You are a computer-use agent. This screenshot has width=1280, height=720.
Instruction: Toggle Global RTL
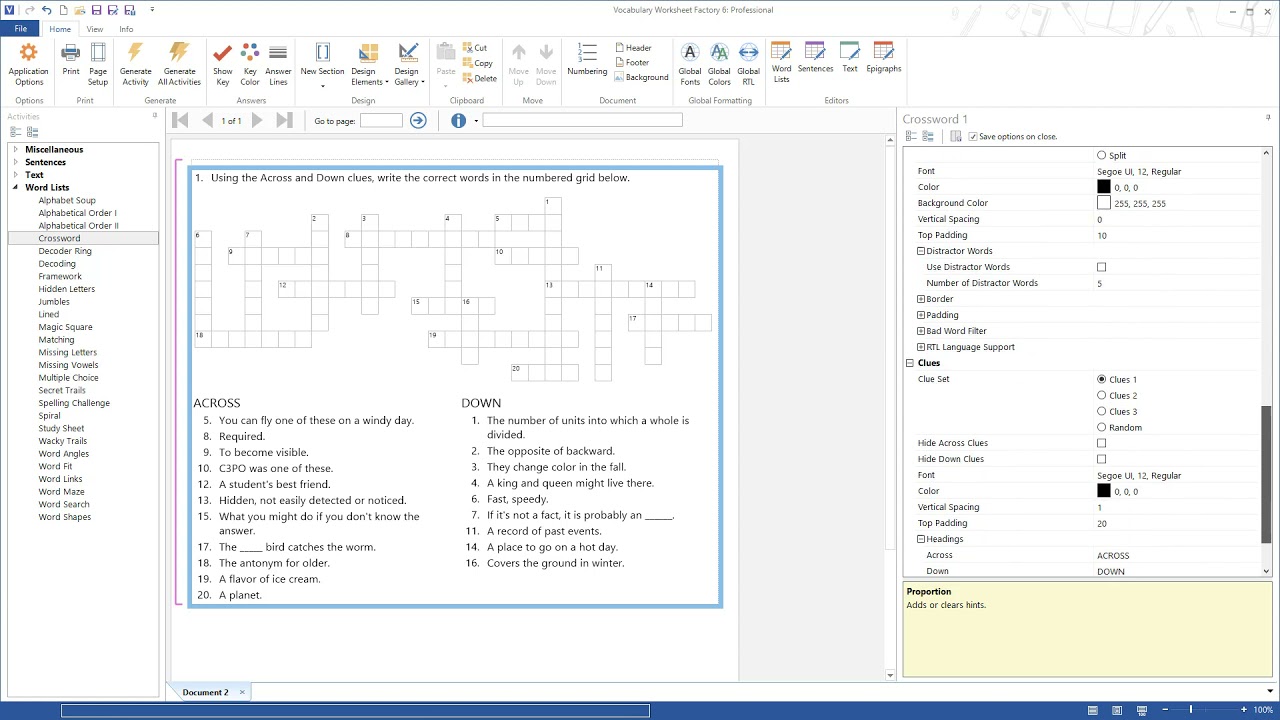pyautogui.click(x=748, y=64)
